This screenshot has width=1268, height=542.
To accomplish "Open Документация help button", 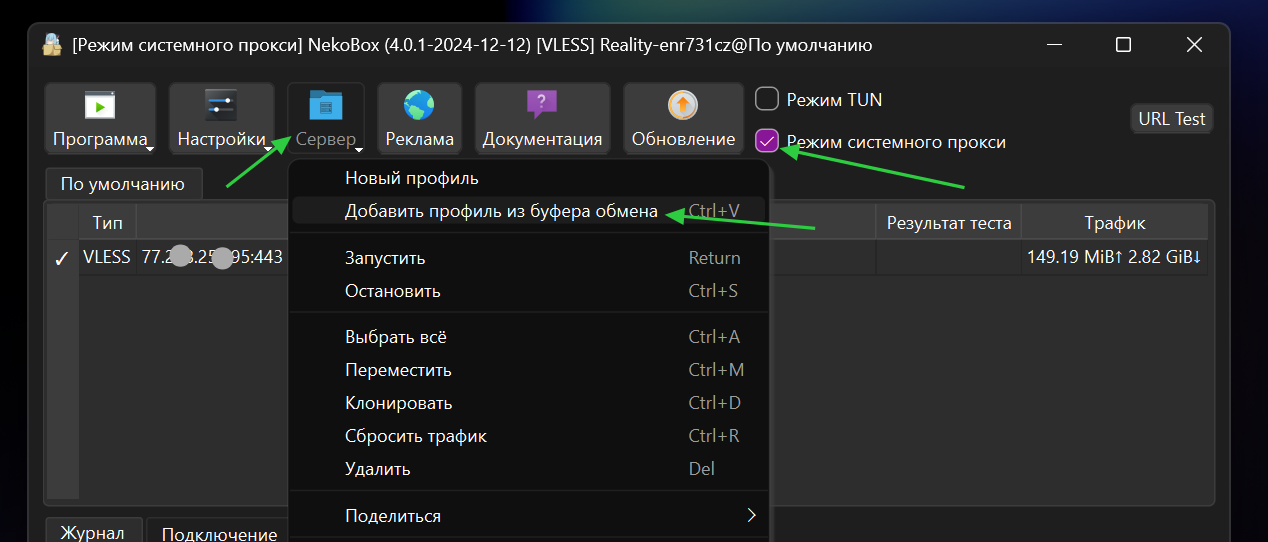I will click(x=542, y=119).
